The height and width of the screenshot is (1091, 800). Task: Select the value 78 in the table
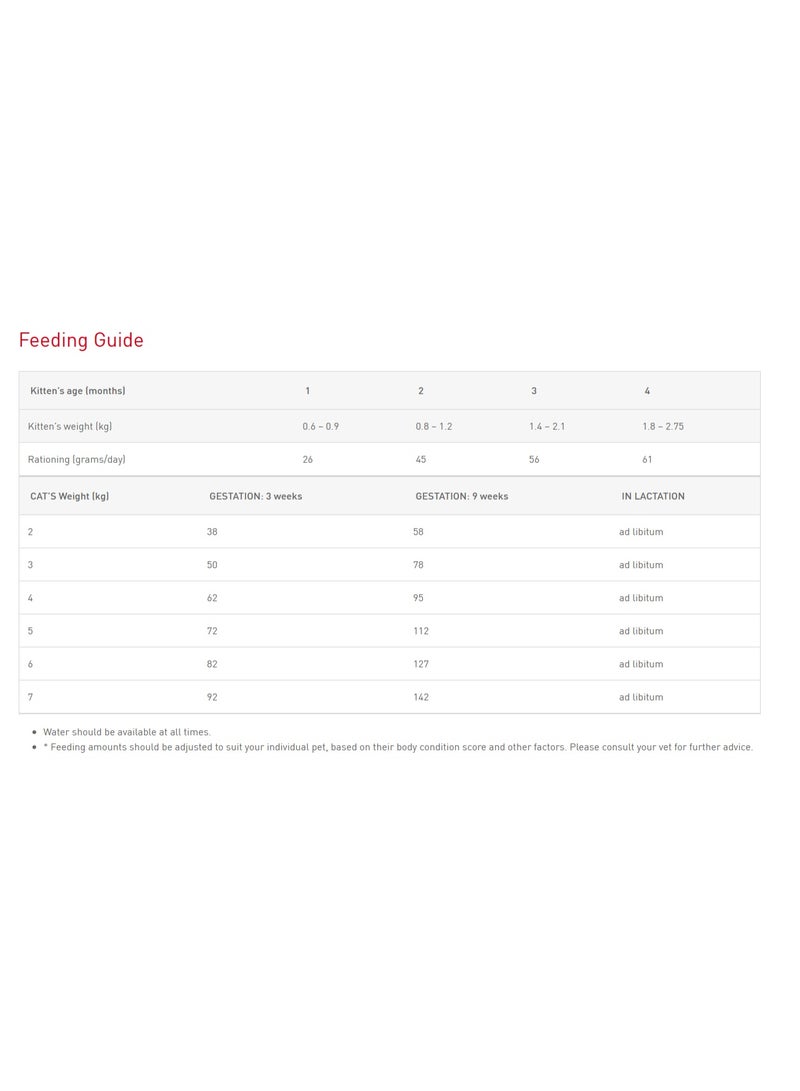click(418, 565)
